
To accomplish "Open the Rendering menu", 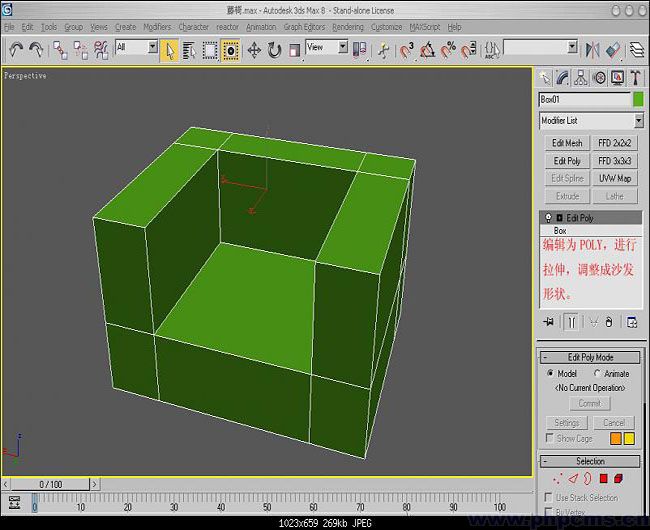I will 347,27.
